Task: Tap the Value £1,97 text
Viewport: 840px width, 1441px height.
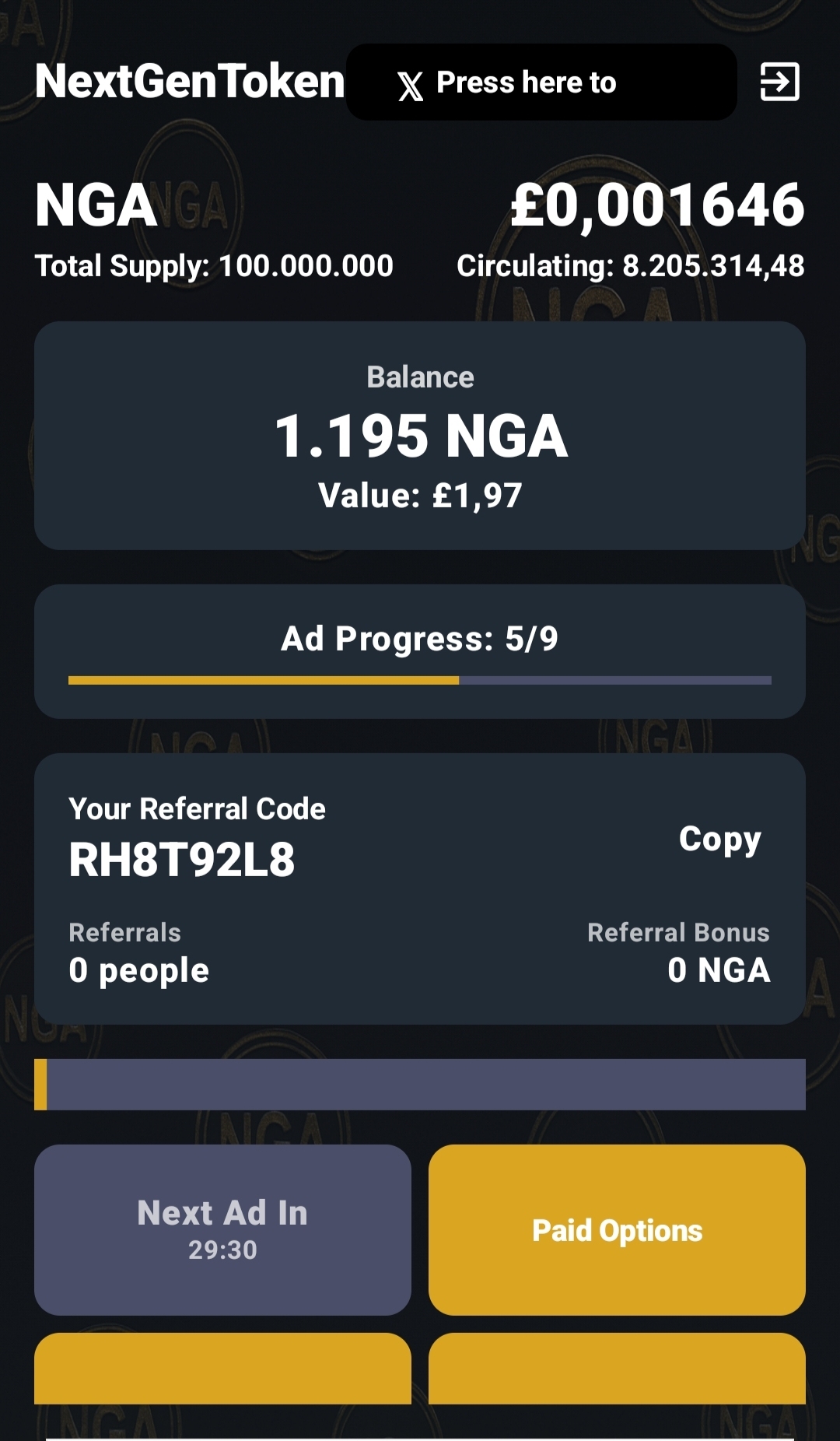Action: point(420,496)
